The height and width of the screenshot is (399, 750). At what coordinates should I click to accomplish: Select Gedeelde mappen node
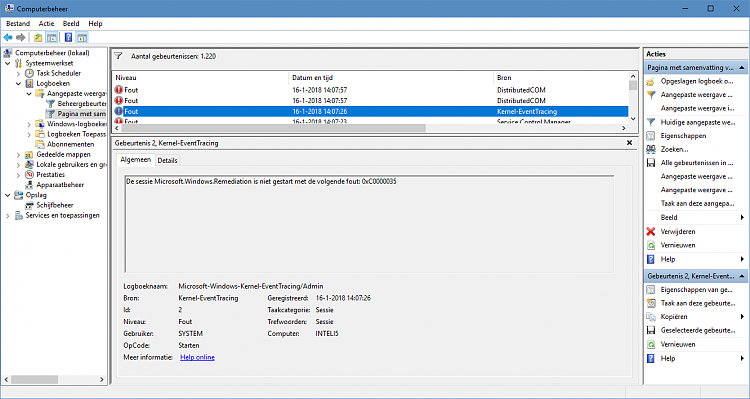[63, 155]
